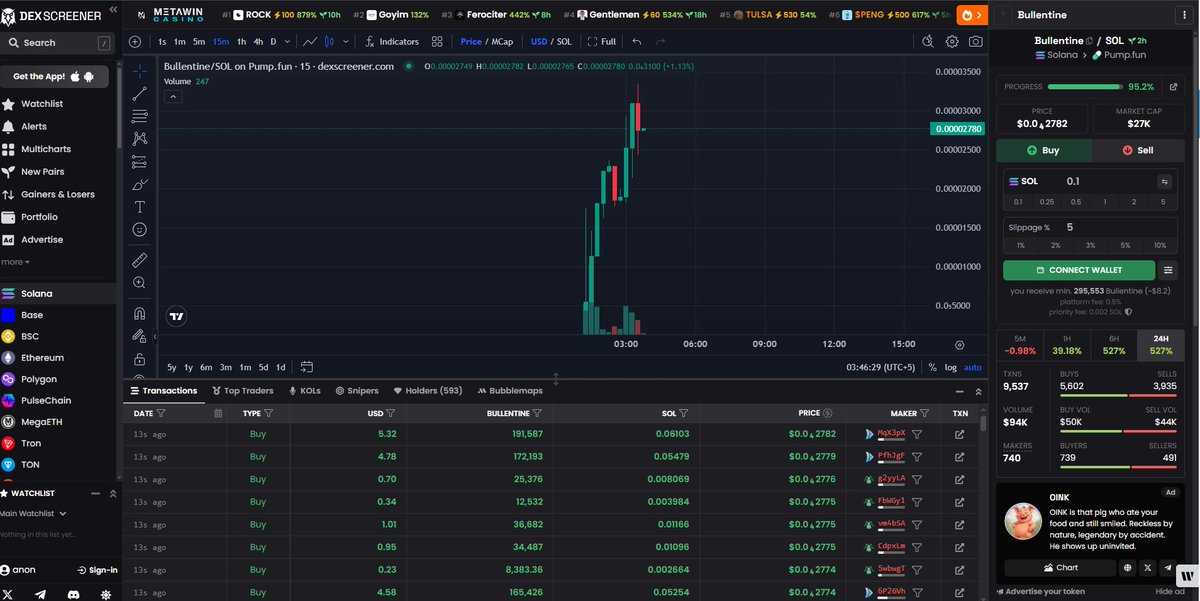Open the chart layout grid selector
The image size is (1200, 601).
437,42
